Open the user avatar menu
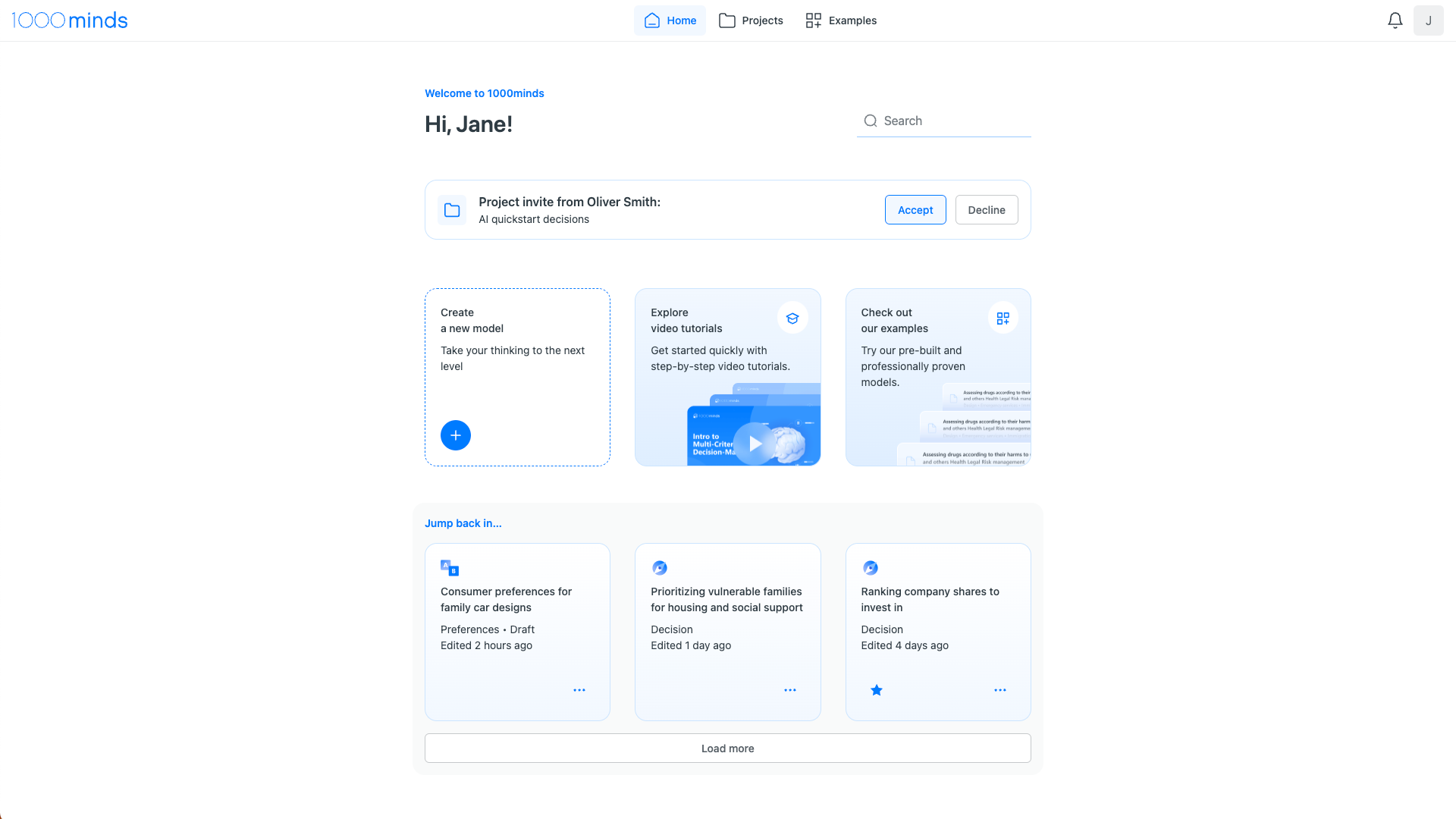This screenshot has width=1456, height=819. (1429, 20)
